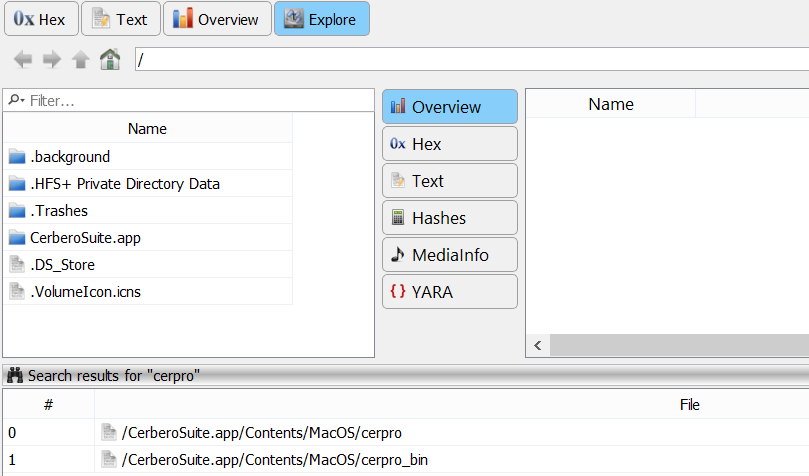This screenshot has width=809, height=476.
Task: Switch to the top Hex tab
Action: (x=41, y=19)
